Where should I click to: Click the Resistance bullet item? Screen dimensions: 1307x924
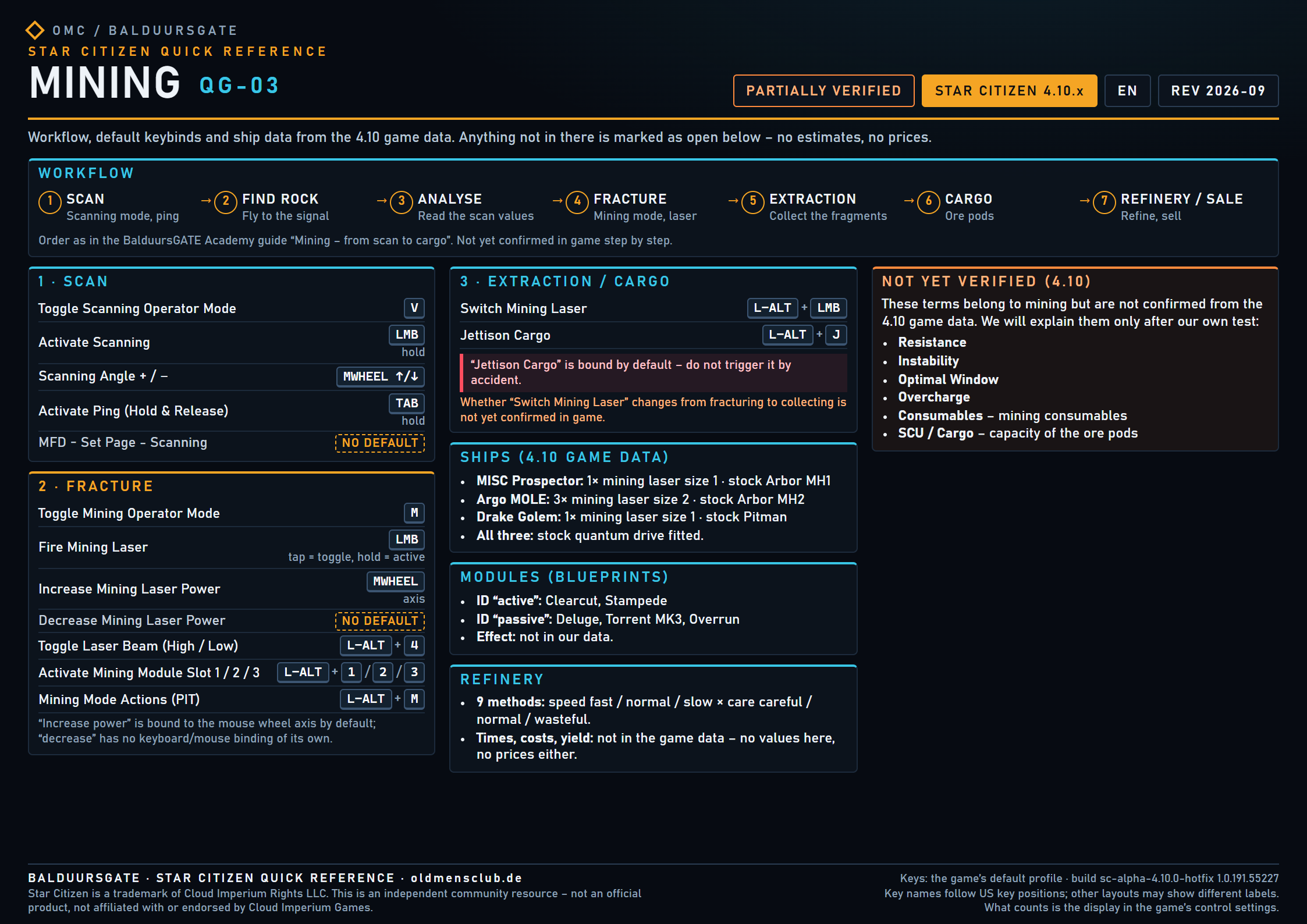(932, 343)
